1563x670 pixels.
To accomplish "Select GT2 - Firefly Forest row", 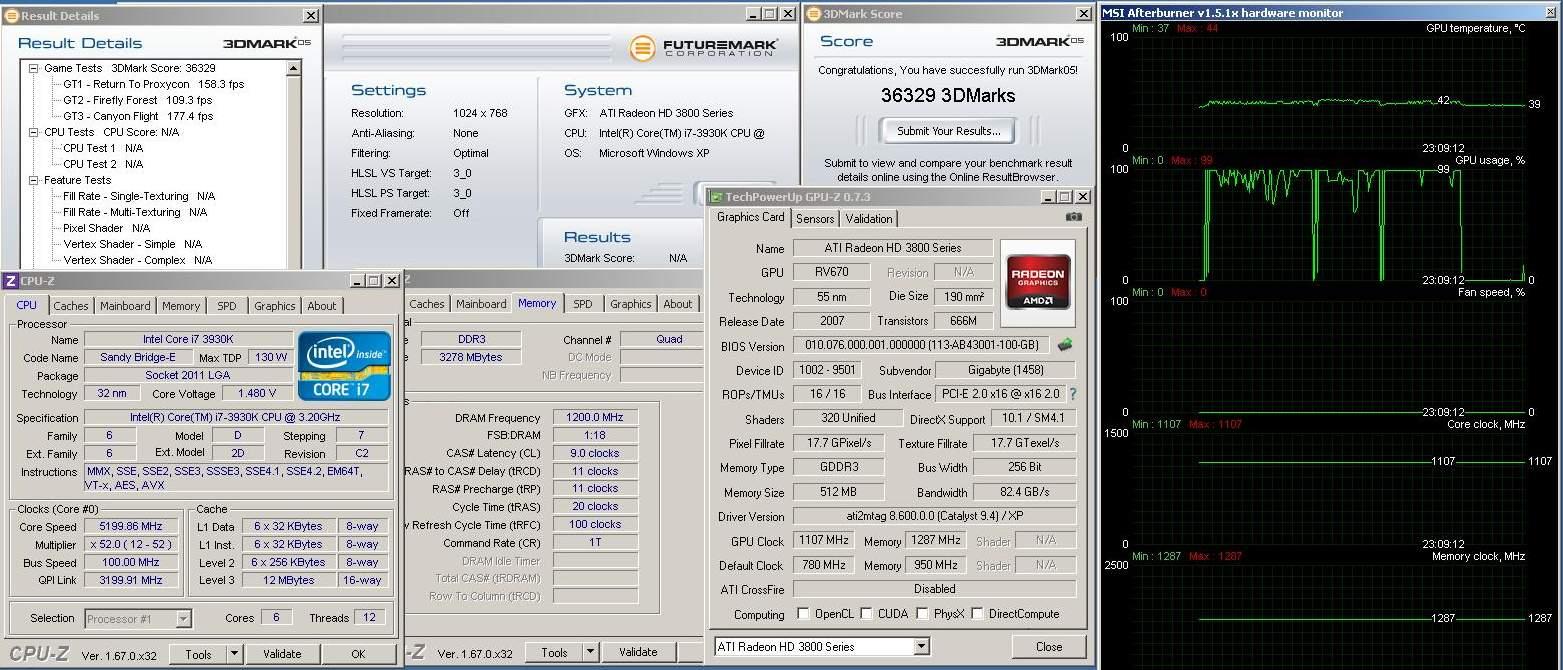I will pyautogui.click(x=137, y=100).
